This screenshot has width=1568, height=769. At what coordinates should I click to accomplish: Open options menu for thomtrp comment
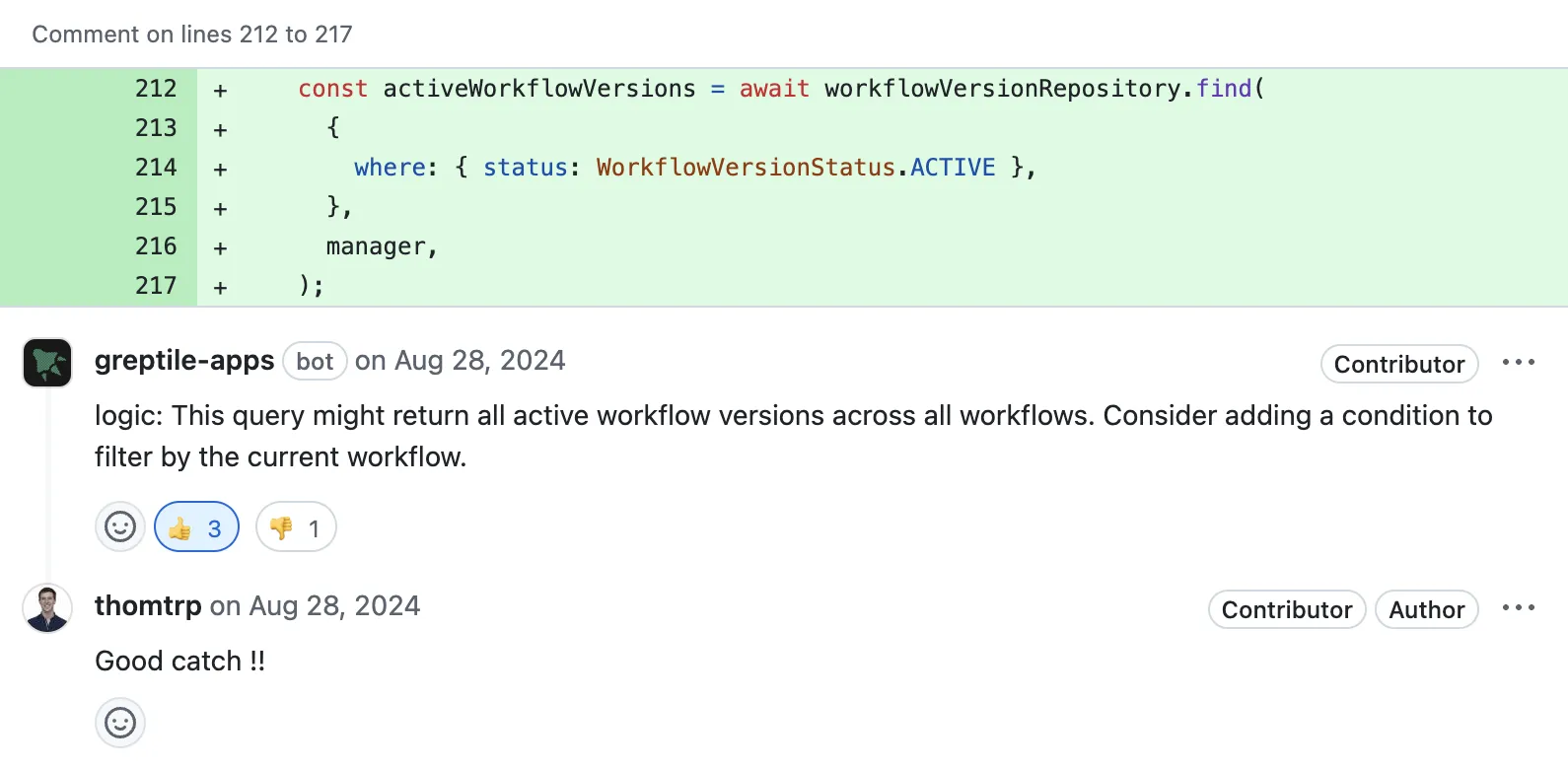[x=1519, y=608]
